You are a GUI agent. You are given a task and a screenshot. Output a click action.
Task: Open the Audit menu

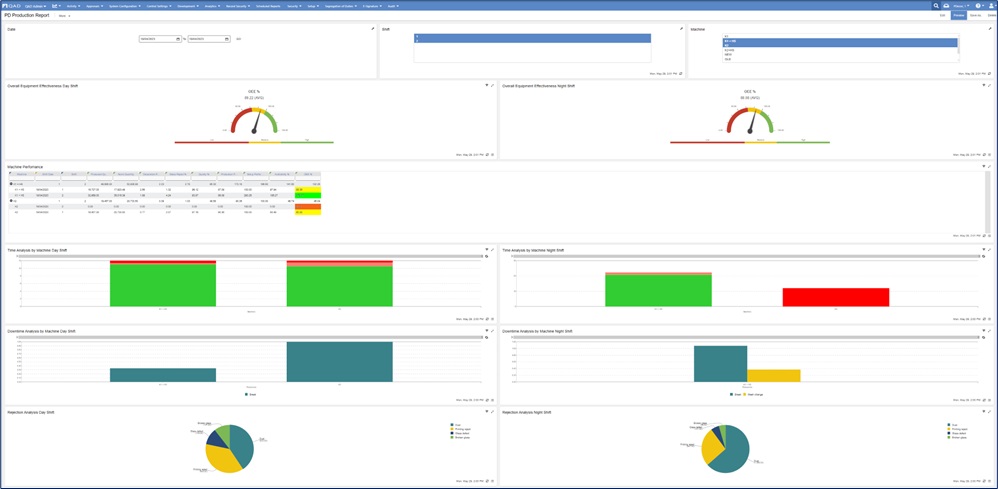point(393,6)
